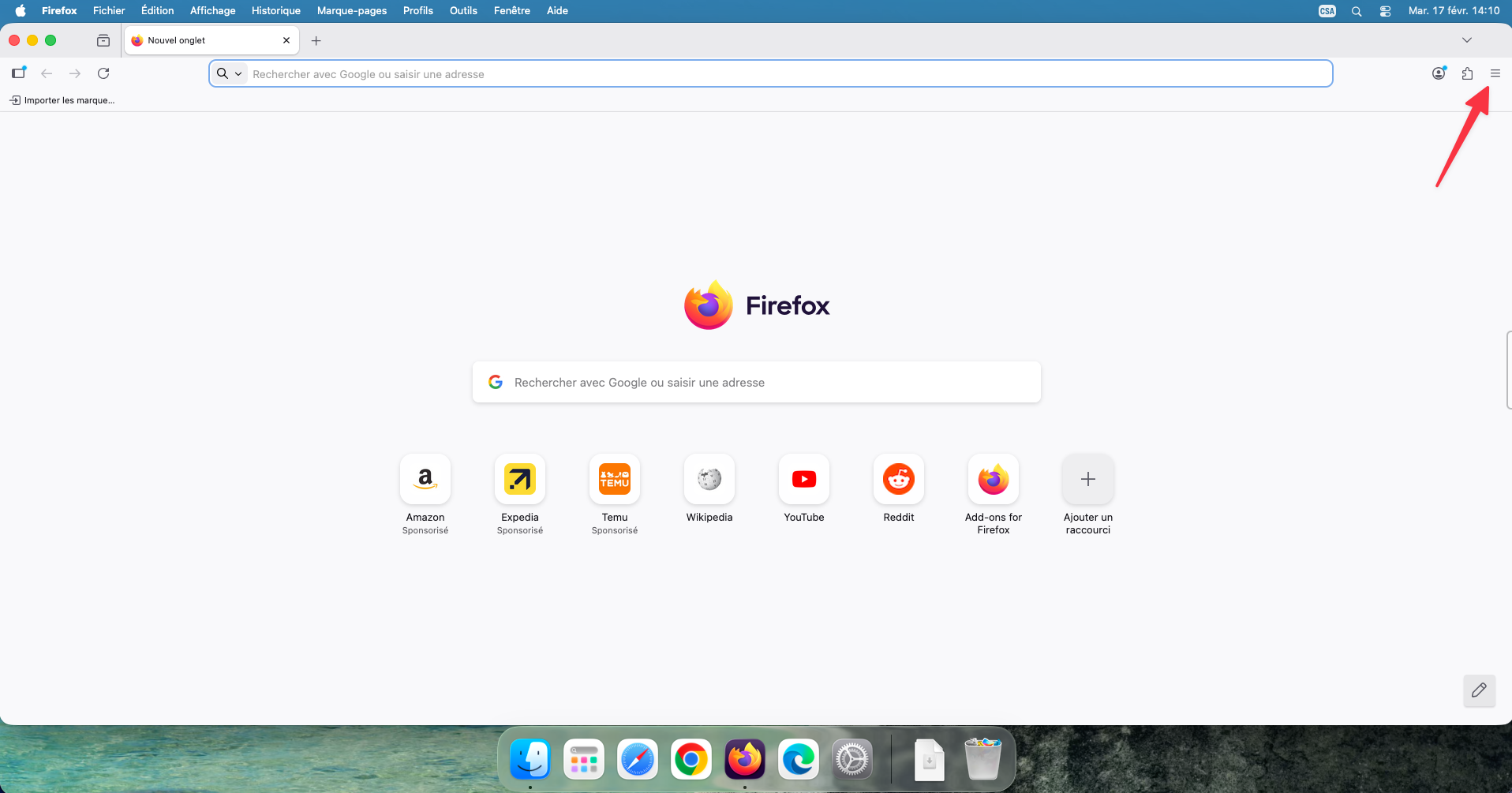Click Importer les marque... bookmark button
Image resolution: width=1512 pixels, height=793 pixels.
pos(62,100)
